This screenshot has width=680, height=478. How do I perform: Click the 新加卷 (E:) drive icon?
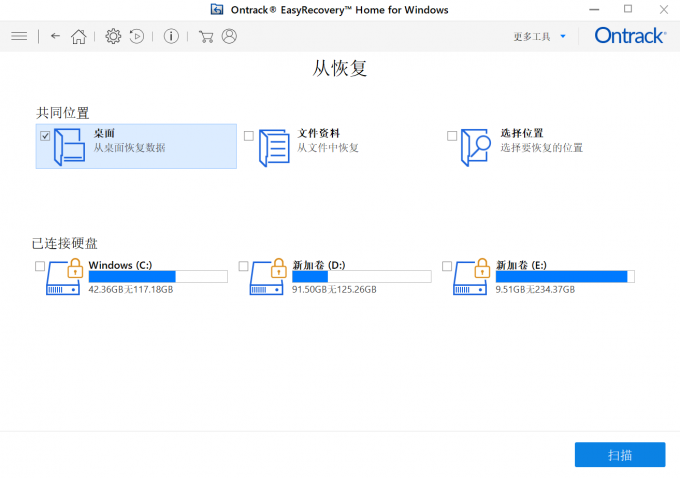click(x=471, y=277)
